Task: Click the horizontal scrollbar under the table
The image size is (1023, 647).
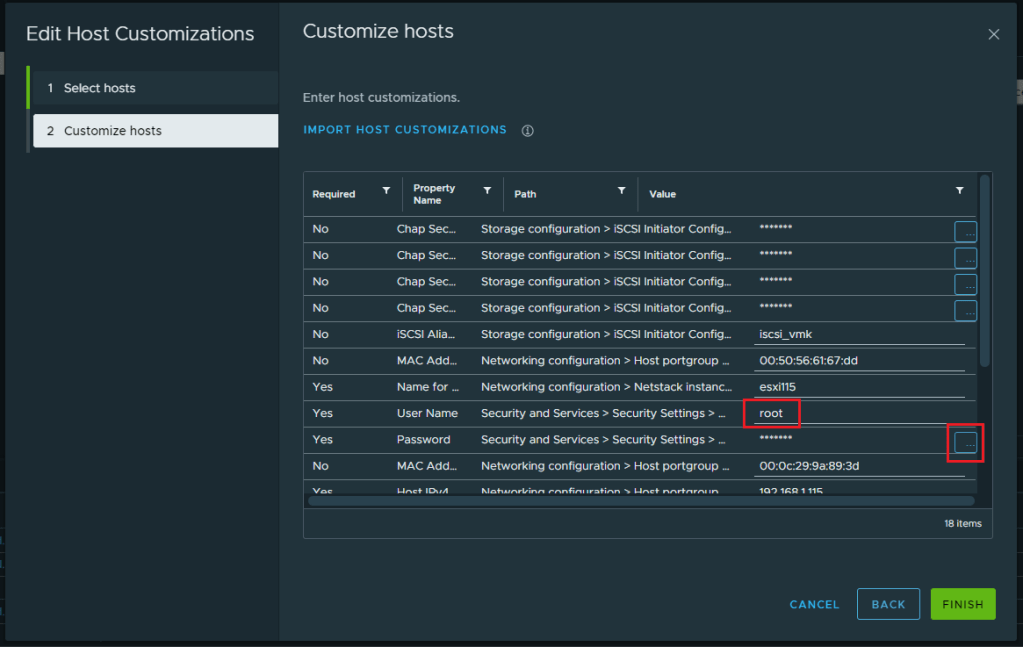Action: [x=640, y=501]
